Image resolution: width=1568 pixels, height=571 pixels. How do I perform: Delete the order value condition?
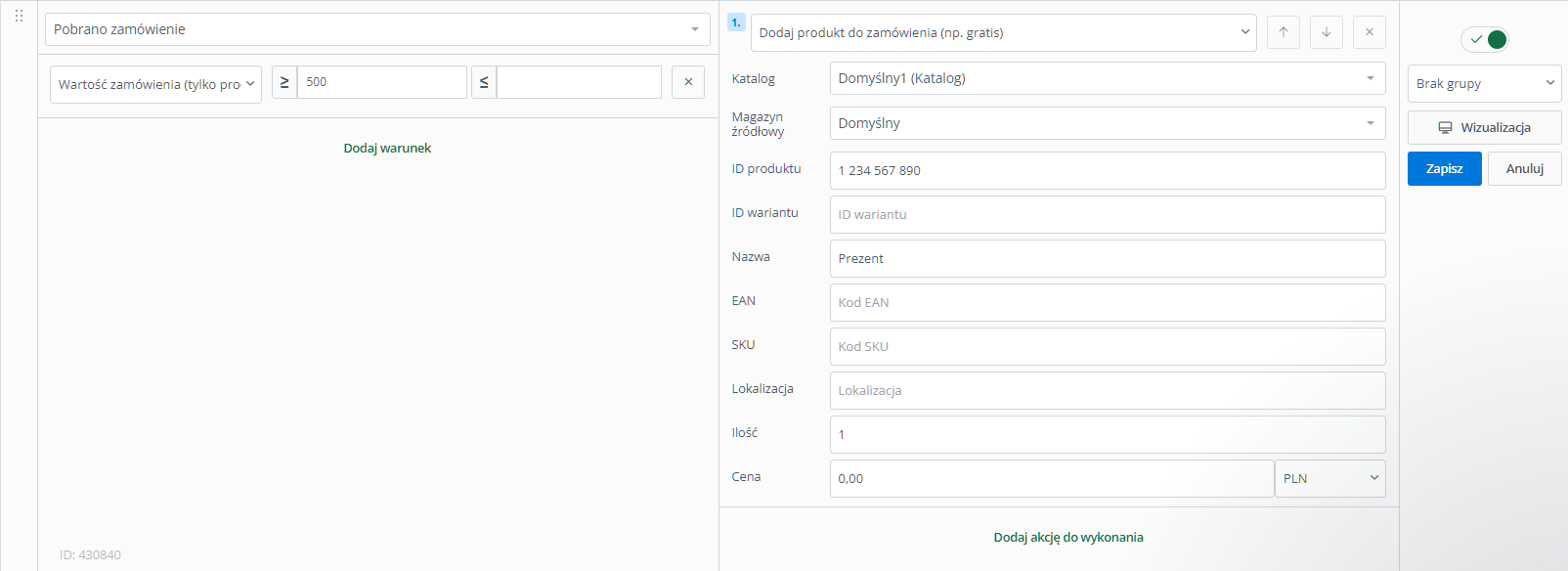688,82
